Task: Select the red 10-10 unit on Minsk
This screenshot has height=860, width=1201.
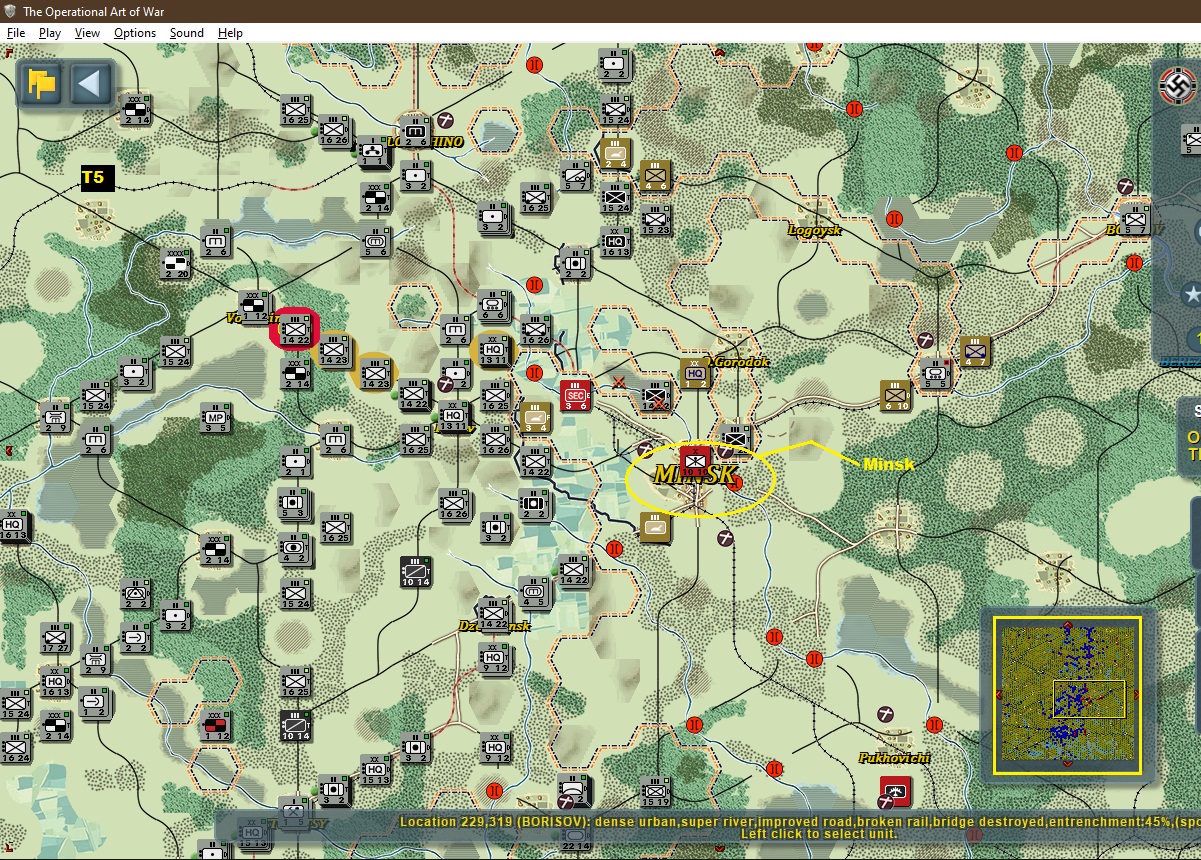Action: tap(697, 462)
